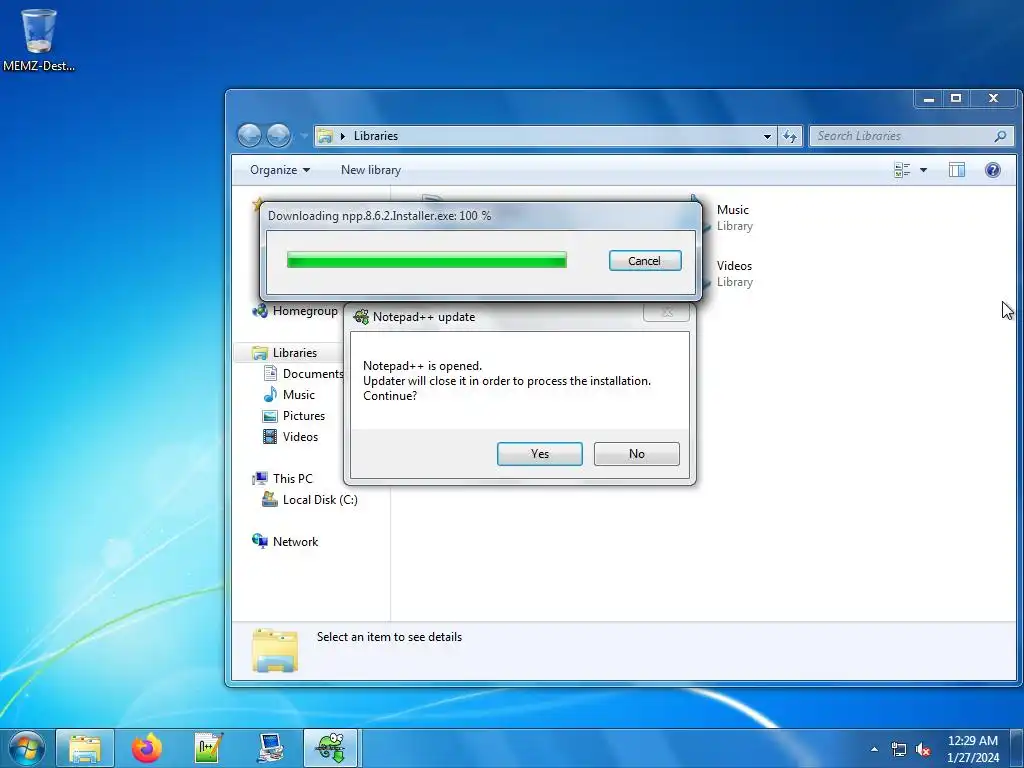Select Network in the navigation tree
The image size is (1024, 768).
(295, 541)
